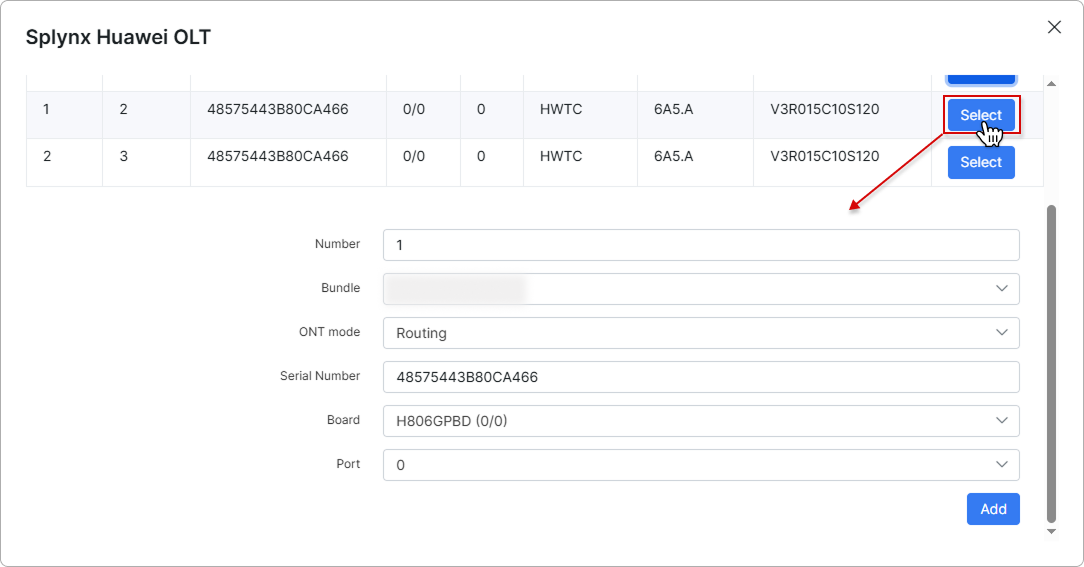This screenshot has height=567, width=1084.
Task: Click HWTC vendor cell in row 1
Action: pyautogui.click(x=561, y=109)
